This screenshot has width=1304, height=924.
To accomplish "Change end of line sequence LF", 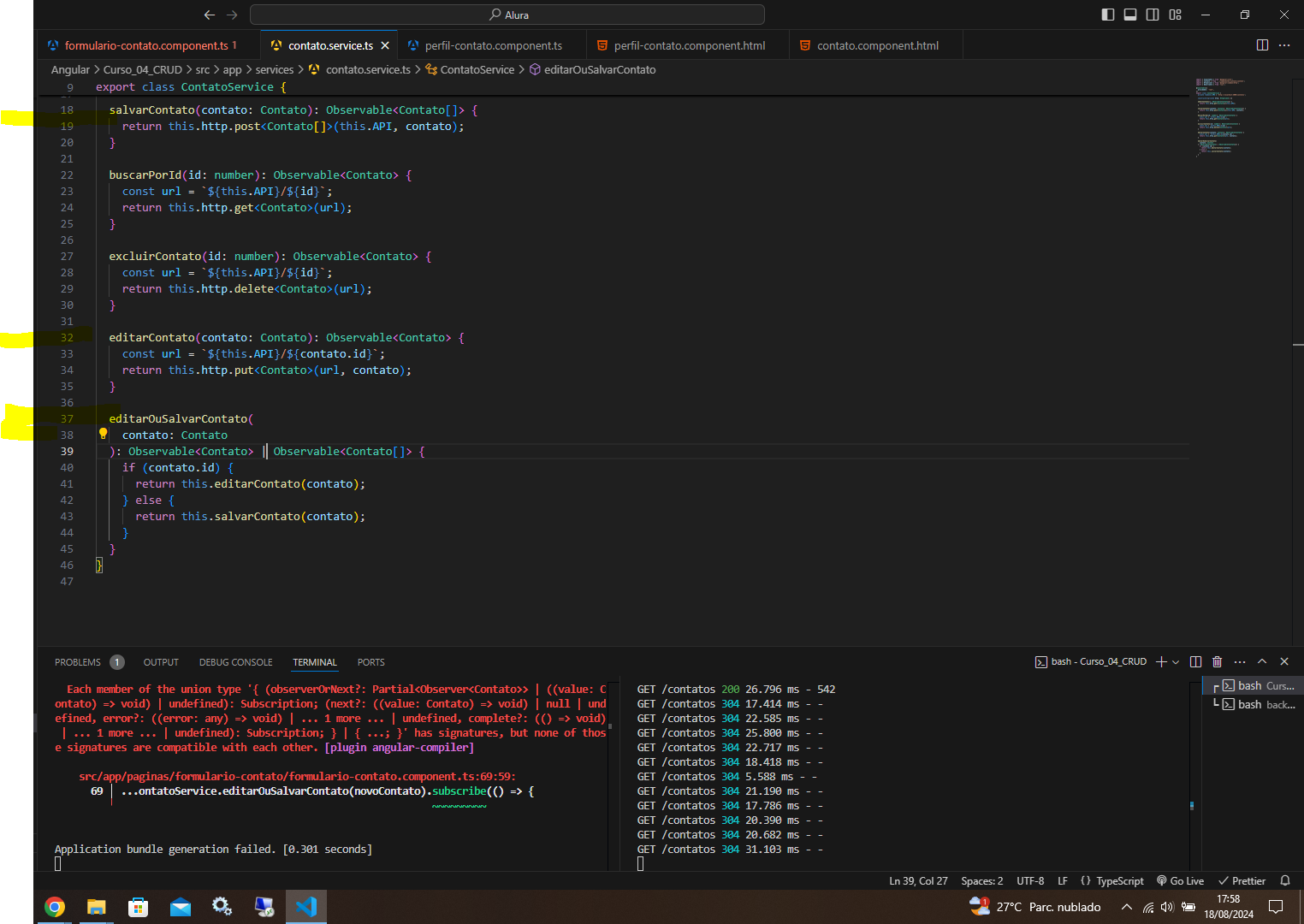I will click(1062, 881).
